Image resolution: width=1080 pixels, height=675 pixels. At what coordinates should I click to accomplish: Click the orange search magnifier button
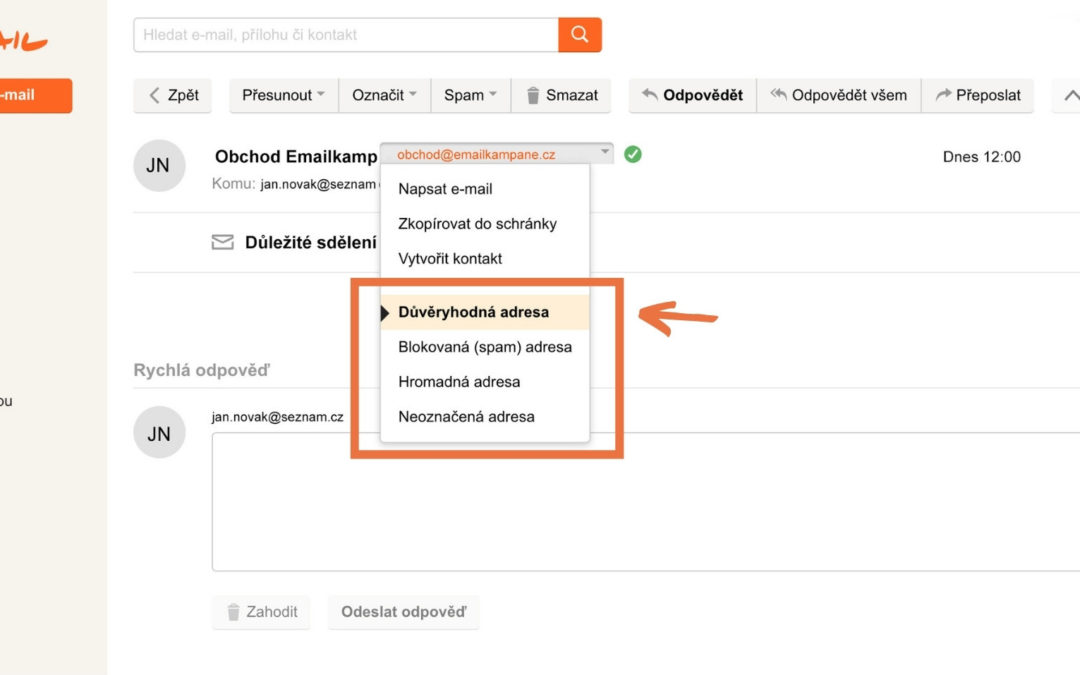coord(579,34)
